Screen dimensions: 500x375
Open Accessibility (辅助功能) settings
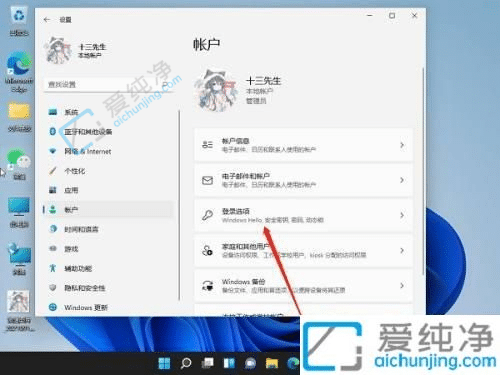[x=108, y=268]
